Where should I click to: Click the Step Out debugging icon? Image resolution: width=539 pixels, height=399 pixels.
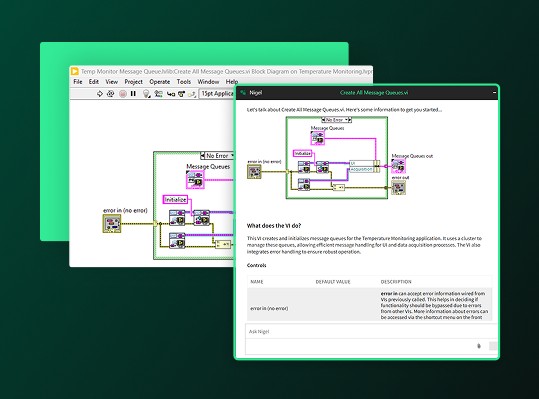[x=192, y=94]
